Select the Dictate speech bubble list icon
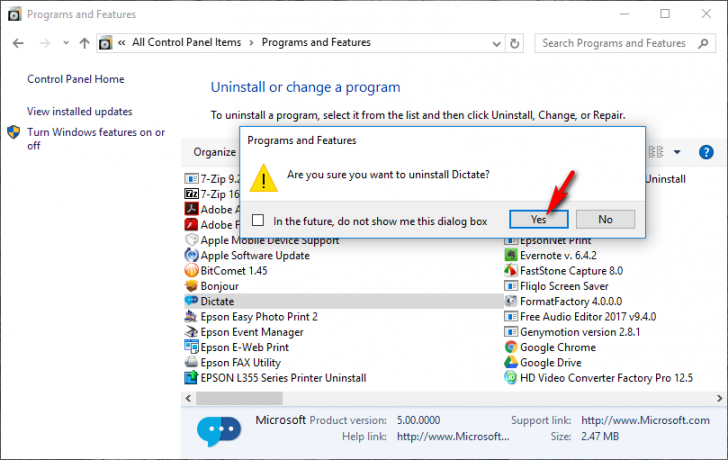 coord(191,301)
